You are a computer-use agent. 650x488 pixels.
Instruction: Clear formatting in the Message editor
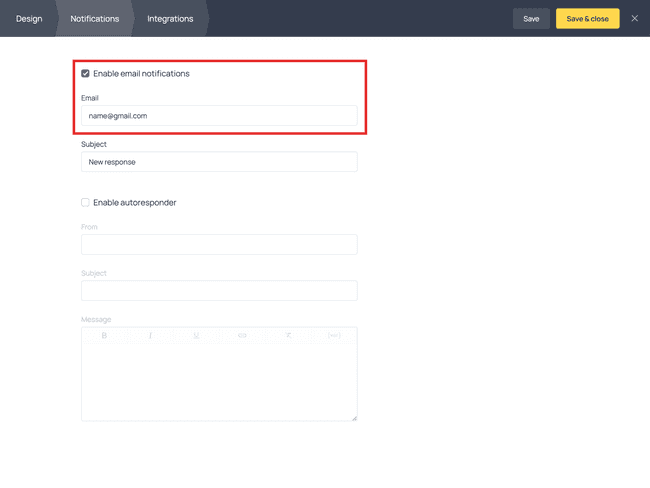tap(288, 335)
